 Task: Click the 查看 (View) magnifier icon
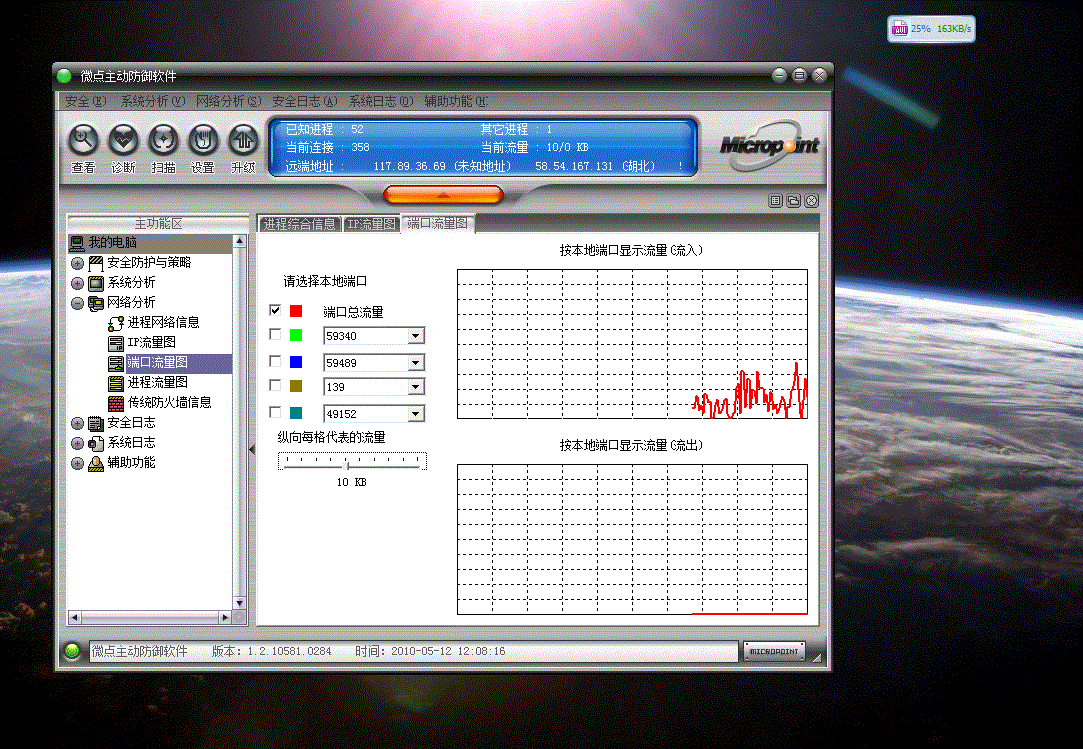pyautogui.click(x=83, y=140)
